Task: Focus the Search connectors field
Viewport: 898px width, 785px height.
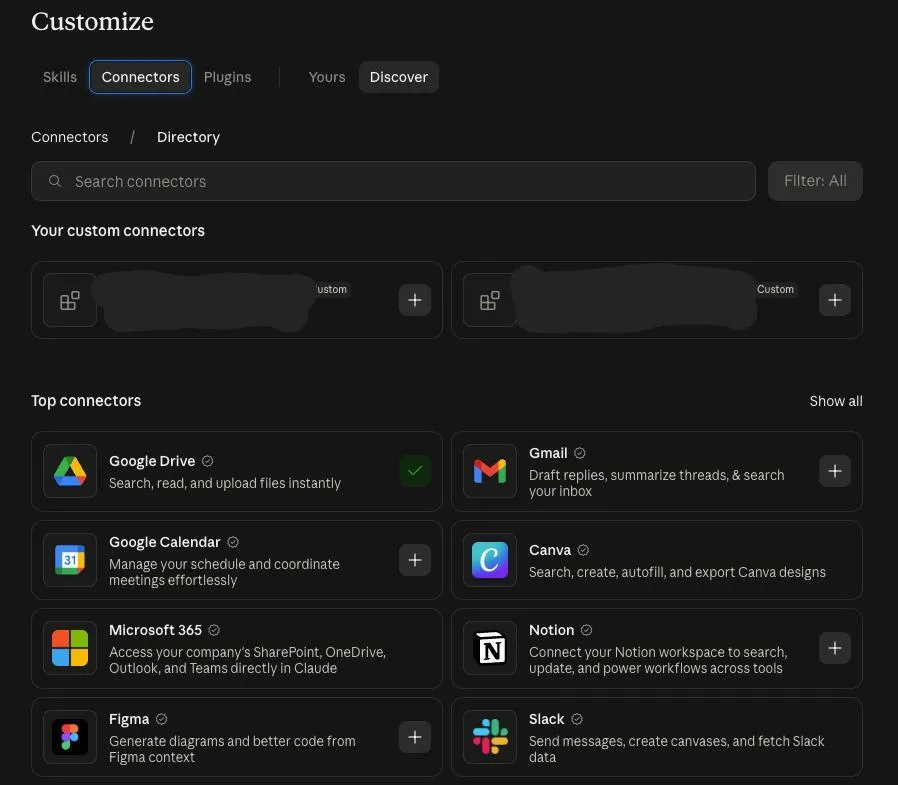Action: 393,181
